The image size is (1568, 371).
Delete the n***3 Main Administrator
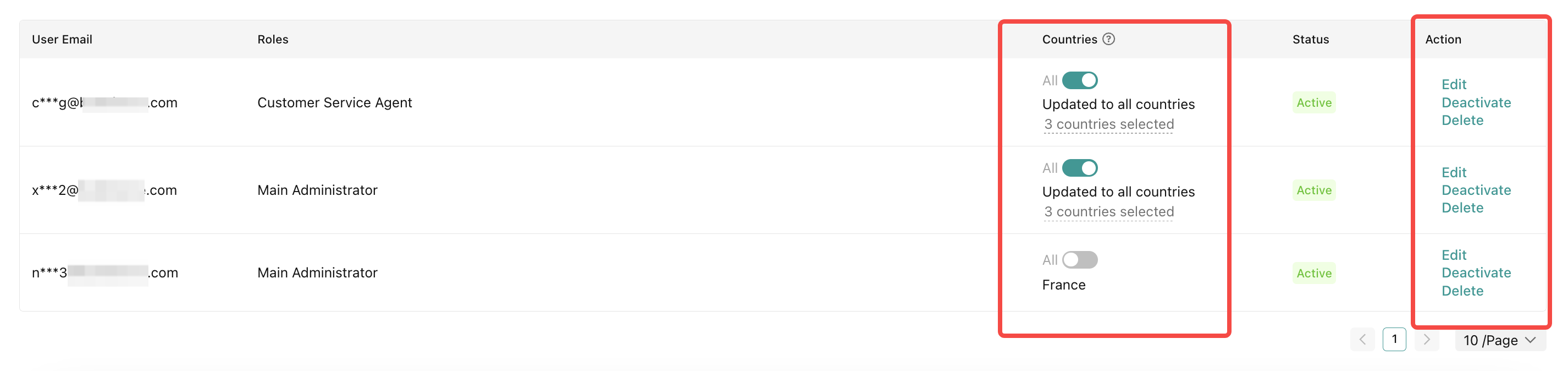coord(1462,291)
